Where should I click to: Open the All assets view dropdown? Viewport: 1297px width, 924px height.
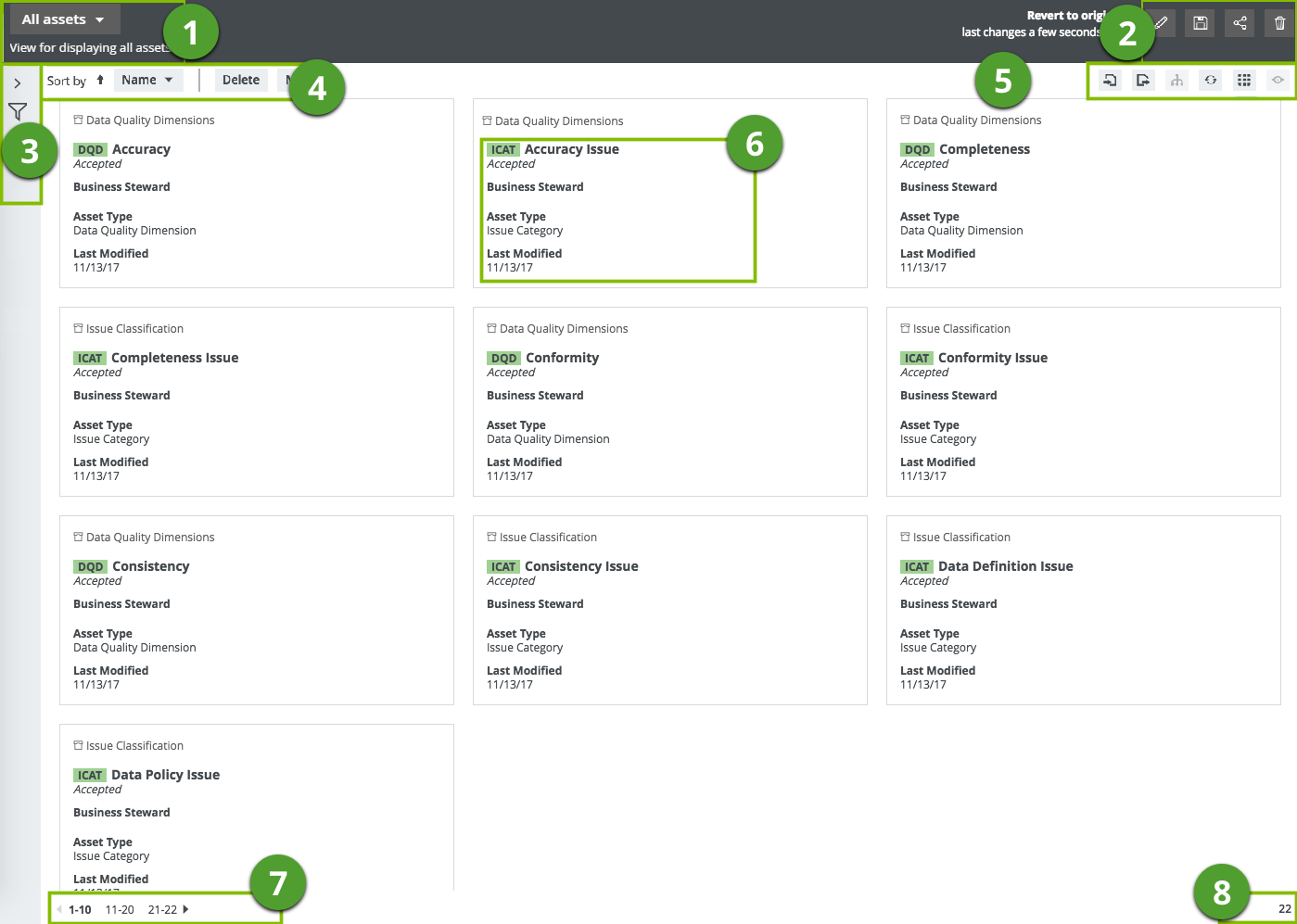[63, 19]
